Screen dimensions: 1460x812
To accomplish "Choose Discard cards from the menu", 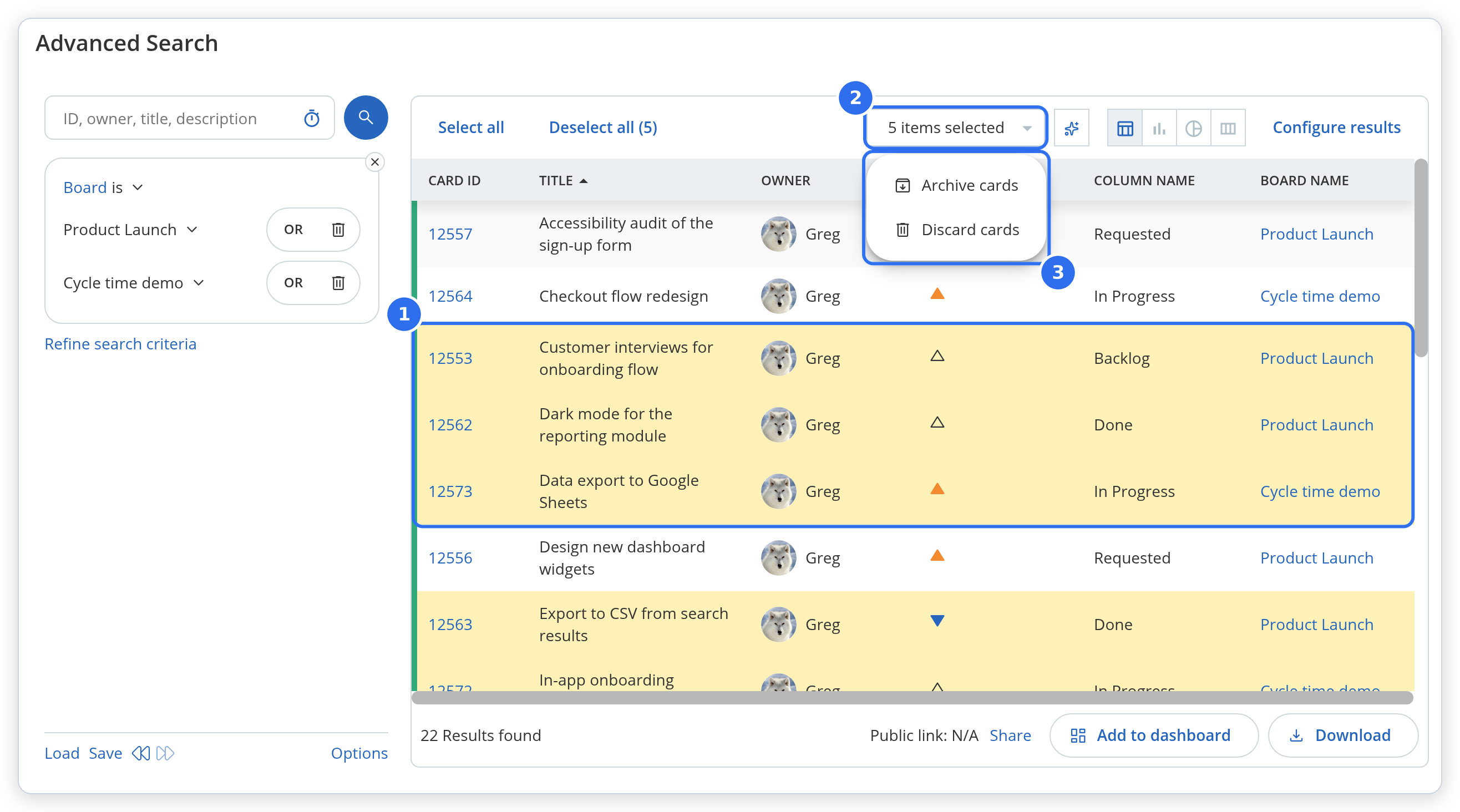I will click(956, 230).
